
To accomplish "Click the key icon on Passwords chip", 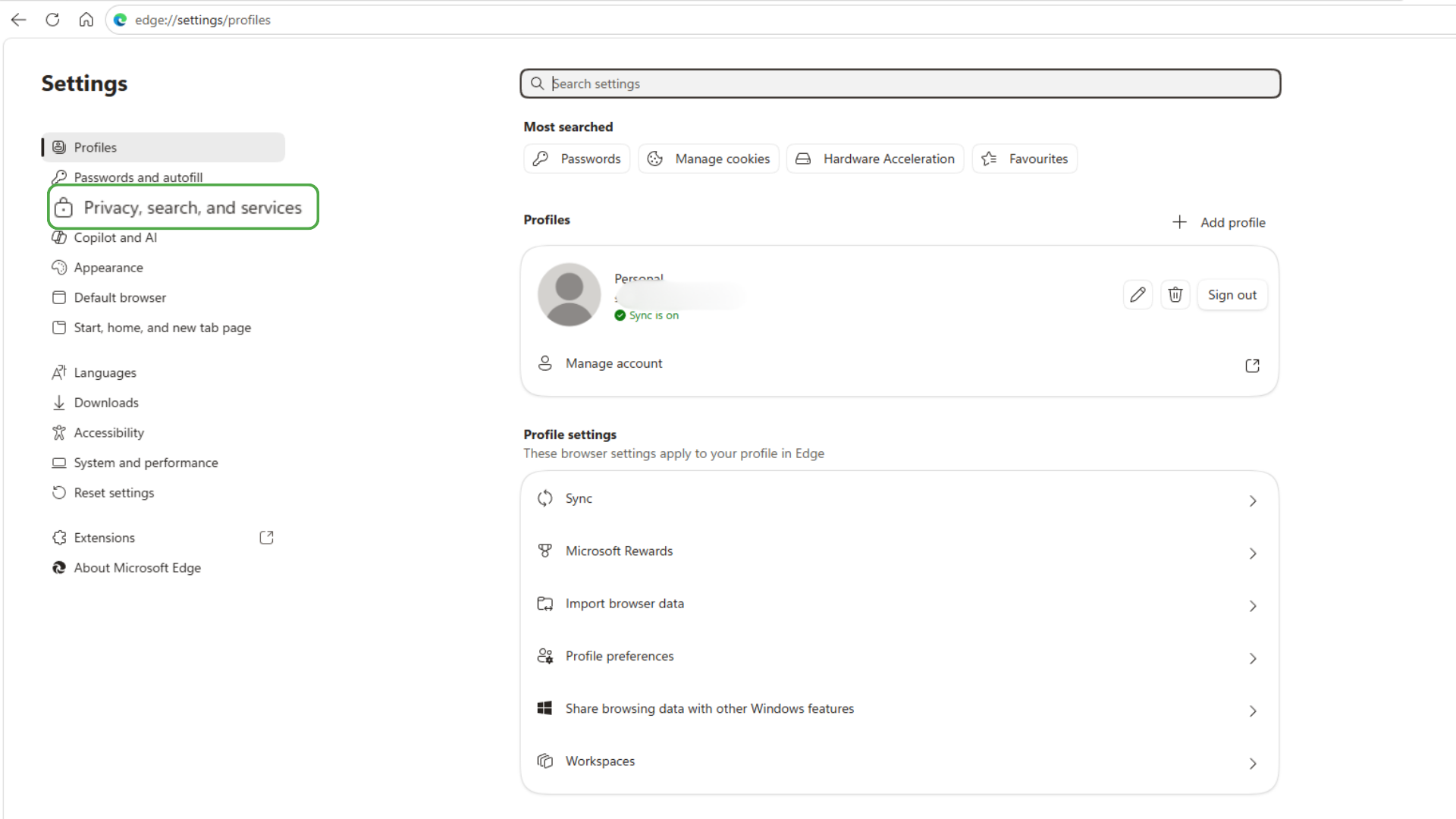I will coord(541,158).
